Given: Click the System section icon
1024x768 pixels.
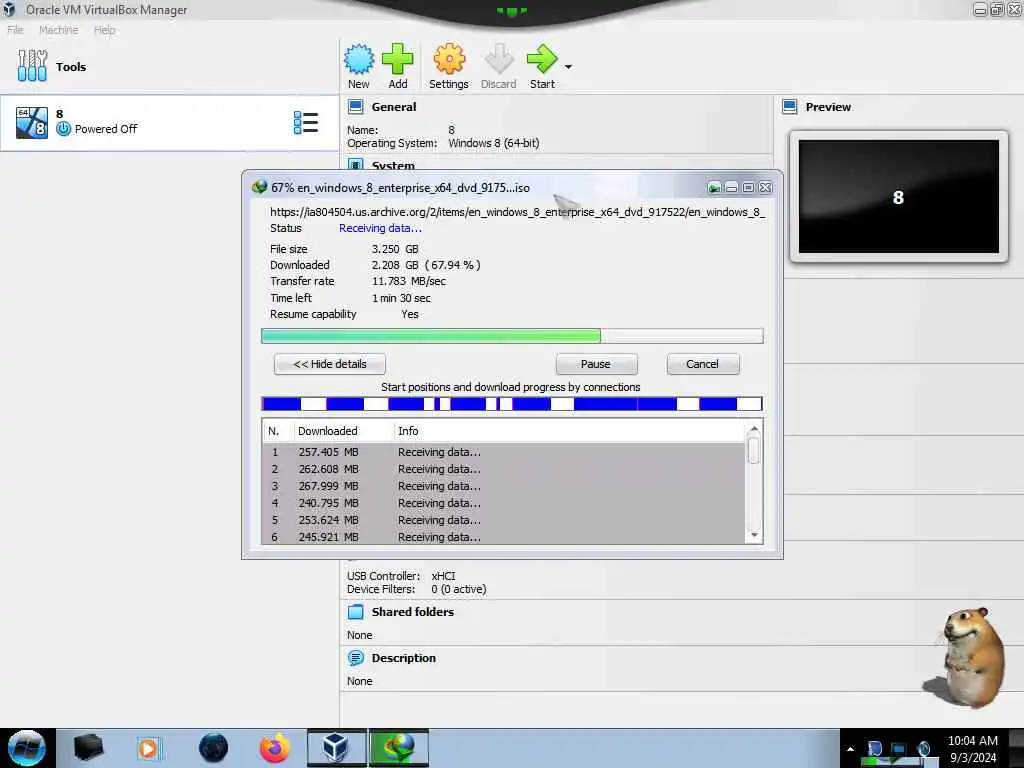Looking at the screenshot, I should coord(356,165).
